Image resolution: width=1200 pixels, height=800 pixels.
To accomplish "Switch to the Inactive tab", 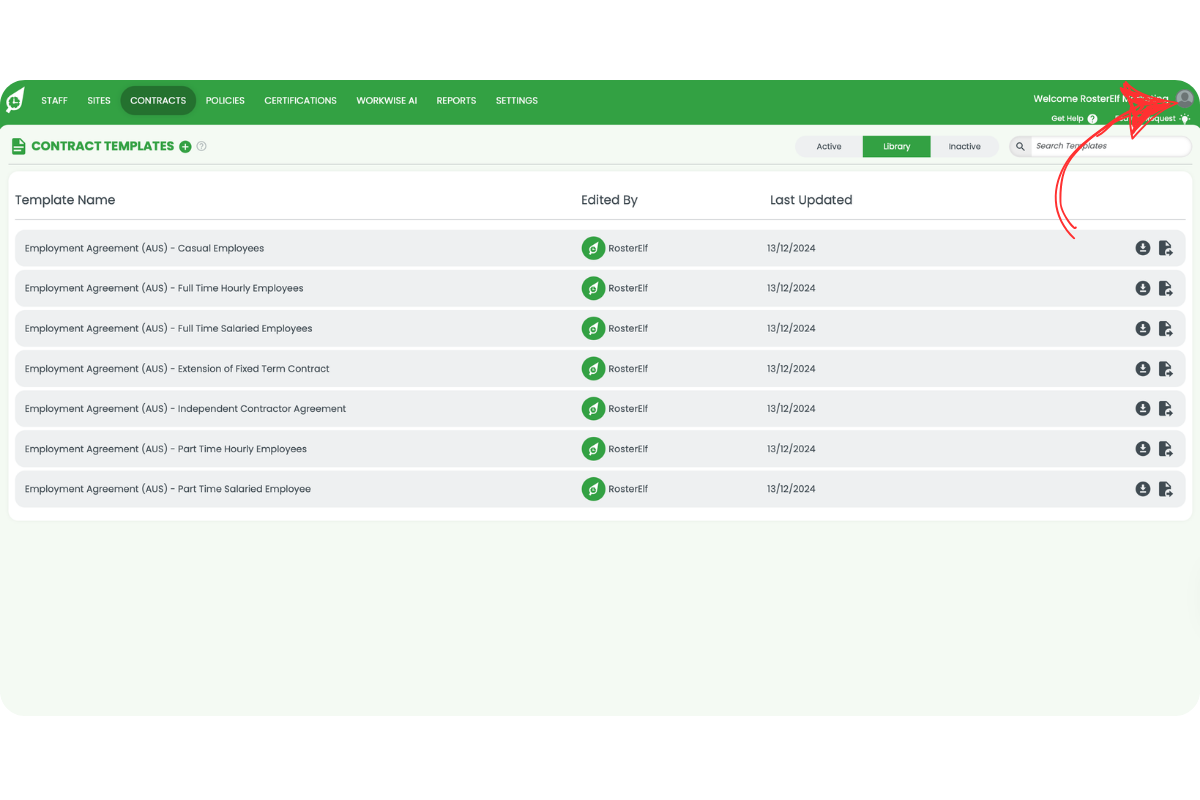I will [x=965, y=147].
